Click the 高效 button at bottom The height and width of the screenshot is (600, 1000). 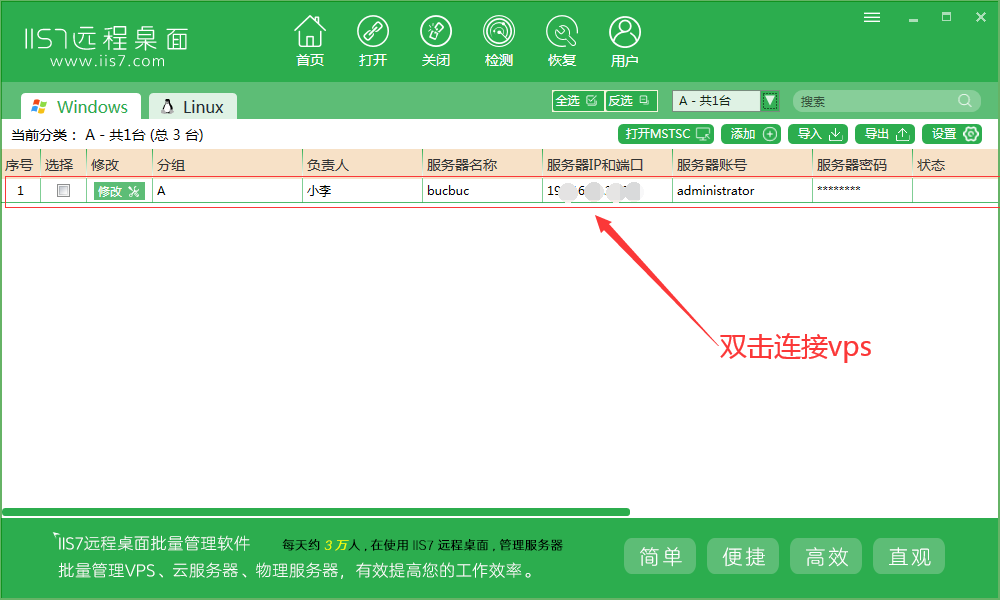[826, 556]
